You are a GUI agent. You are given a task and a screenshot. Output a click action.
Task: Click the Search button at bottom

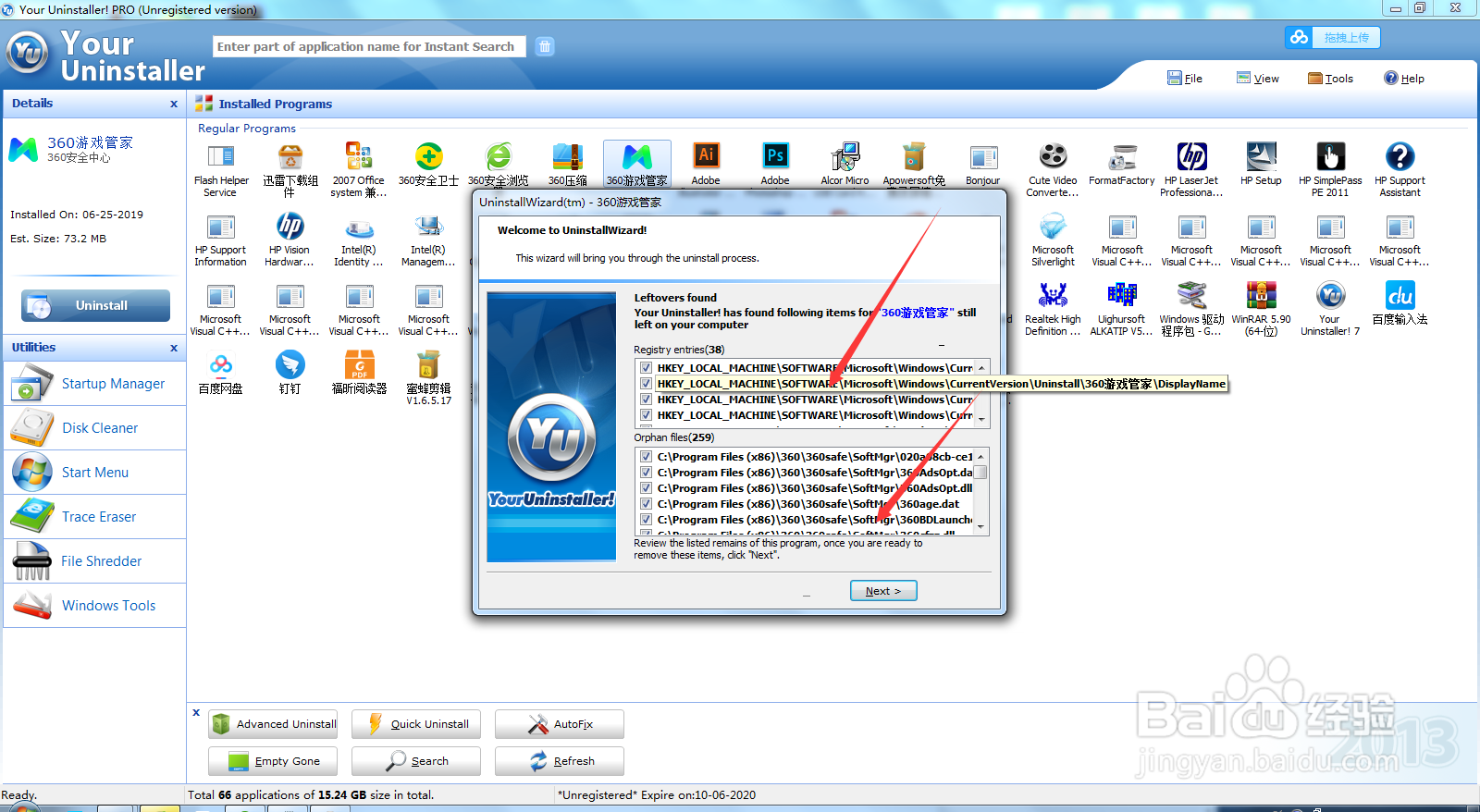click(x=416, y=761)
